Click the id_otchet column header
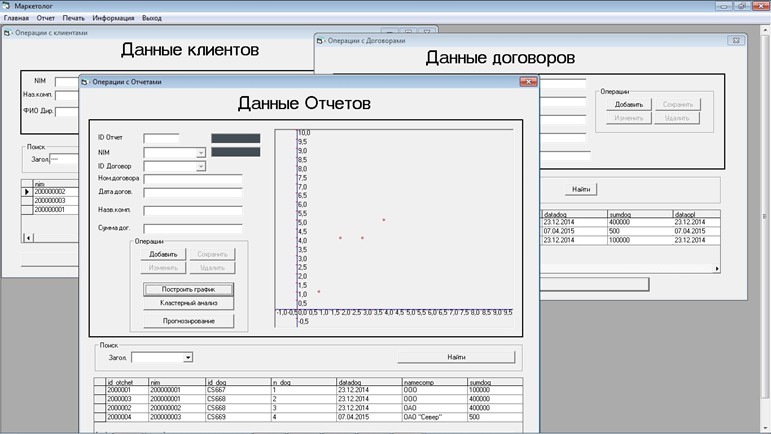The image size is (771, 434). click(x=127, y=382)
